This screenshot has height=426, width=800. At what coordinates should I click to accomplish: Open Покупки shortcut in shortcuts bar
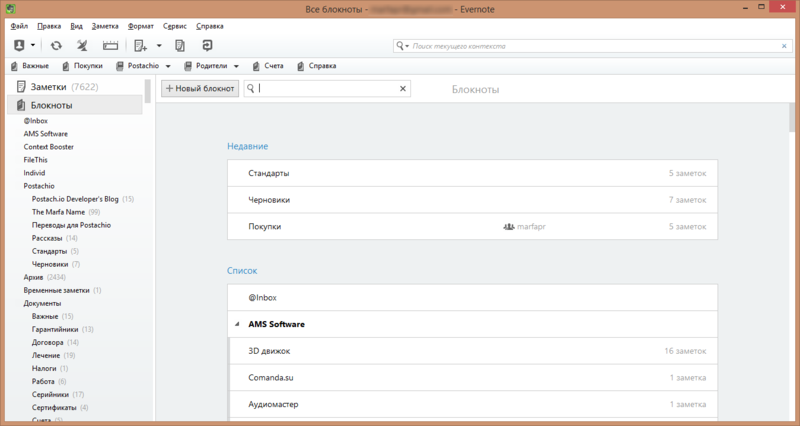click(83, 66)
